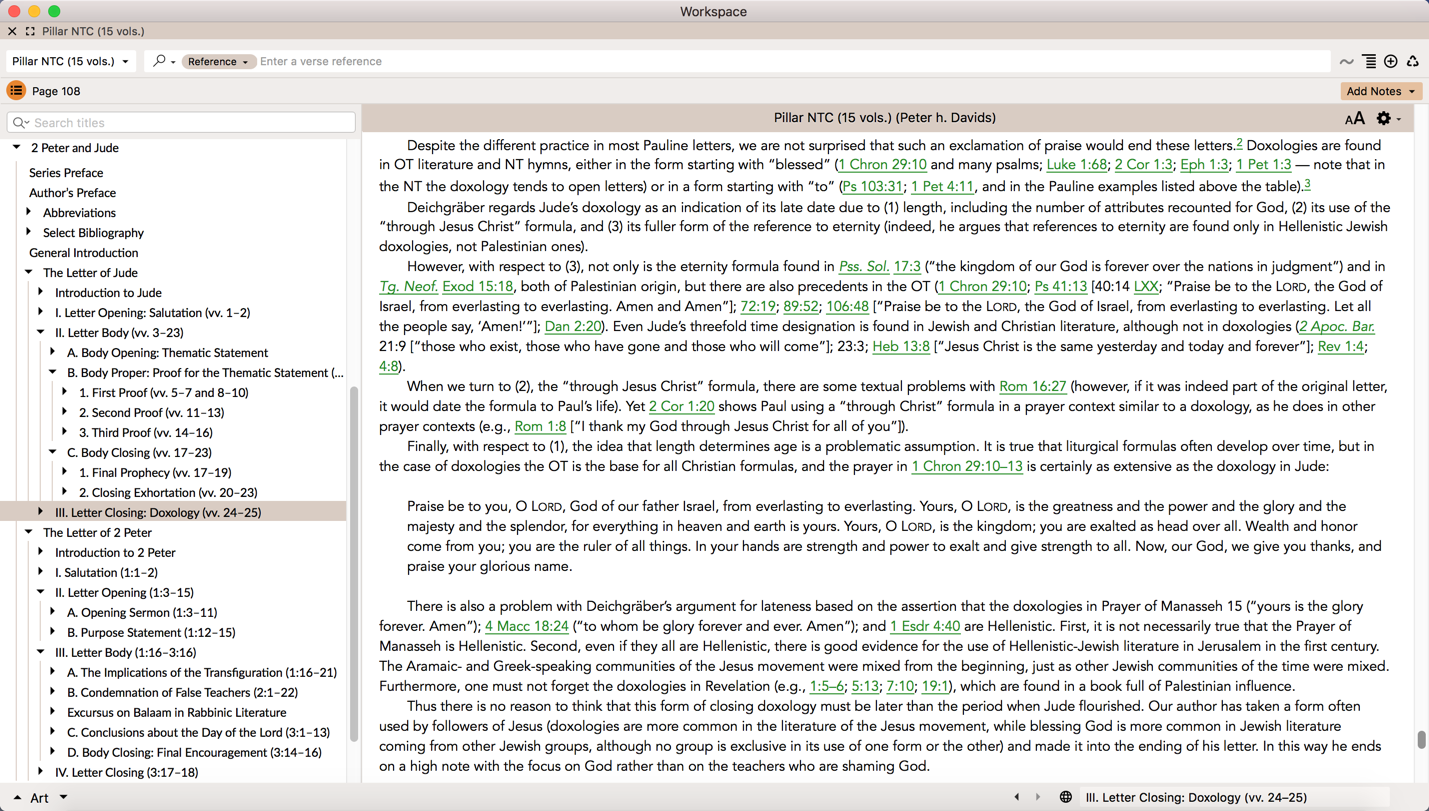Click the tilde icon in the toolbar

click(x=1346, y=62)
